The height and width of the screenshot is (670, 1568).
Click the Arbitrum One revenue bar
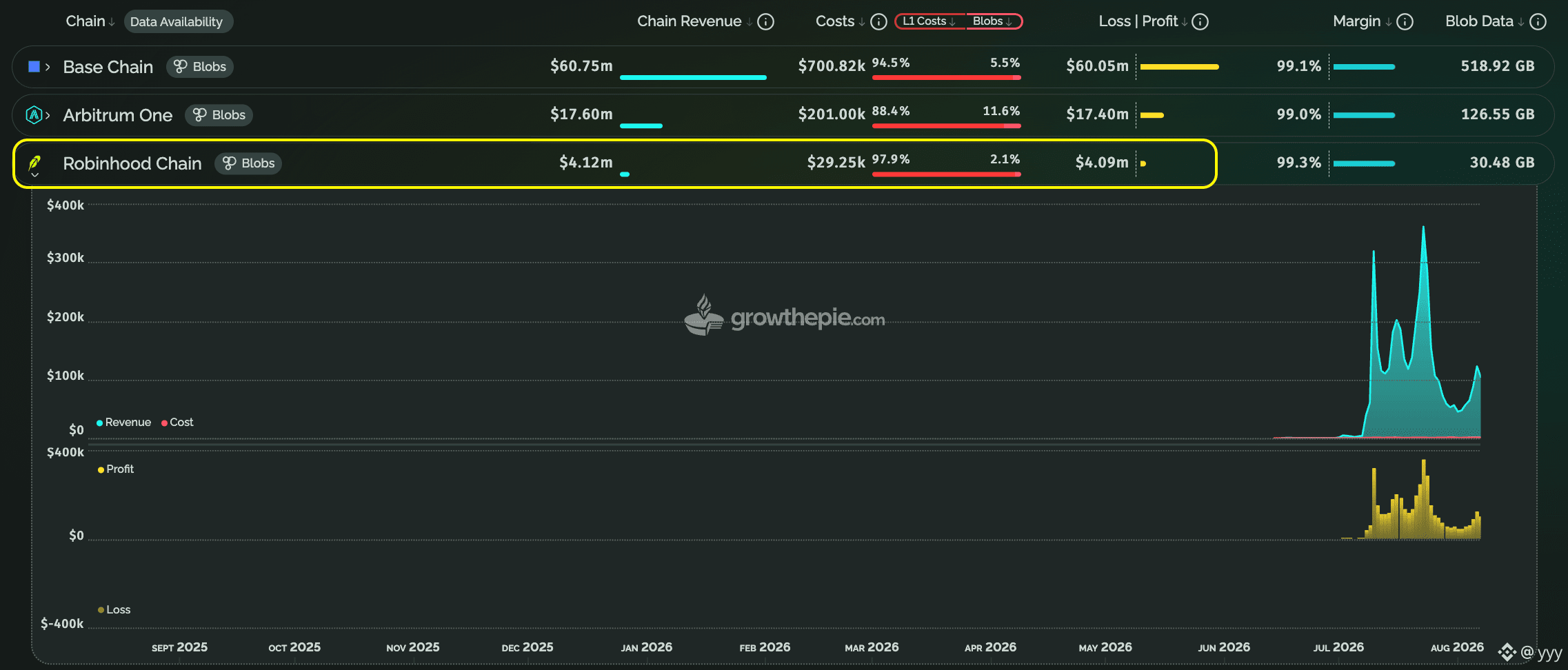point(641,125)
